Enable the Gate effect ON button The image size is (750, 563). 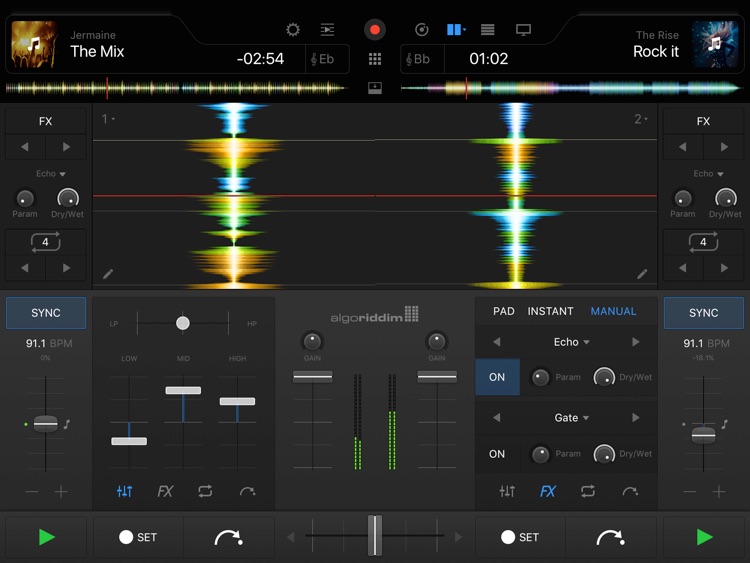pos(497,453)
